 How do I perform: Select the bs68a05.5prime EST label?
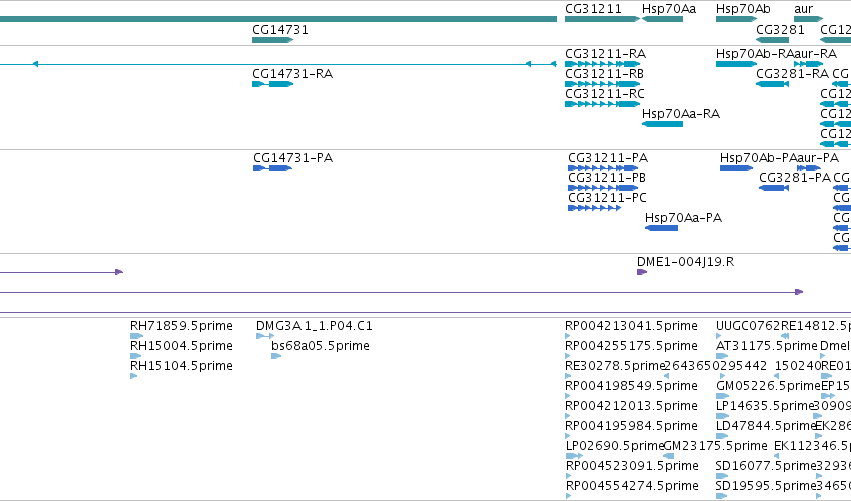(320, 346)
